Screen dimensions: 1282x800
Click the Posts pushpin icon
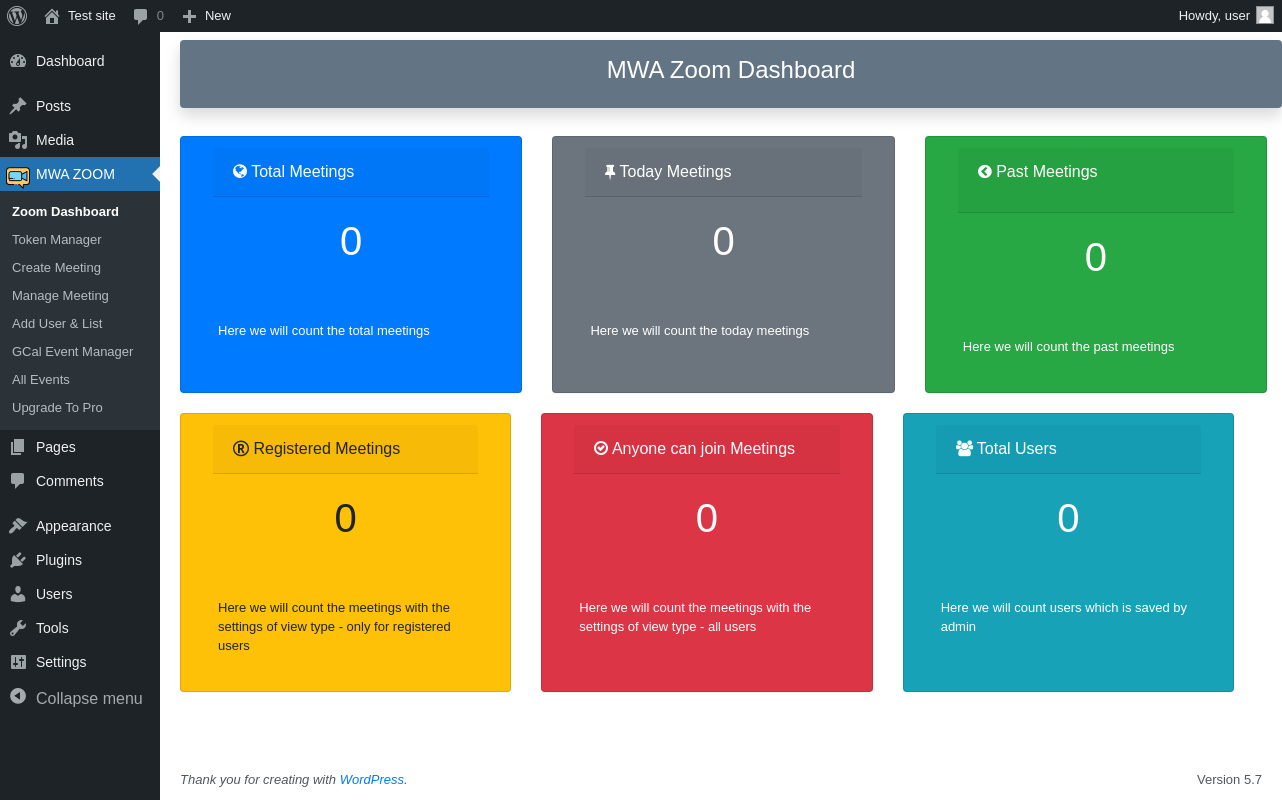18,106
